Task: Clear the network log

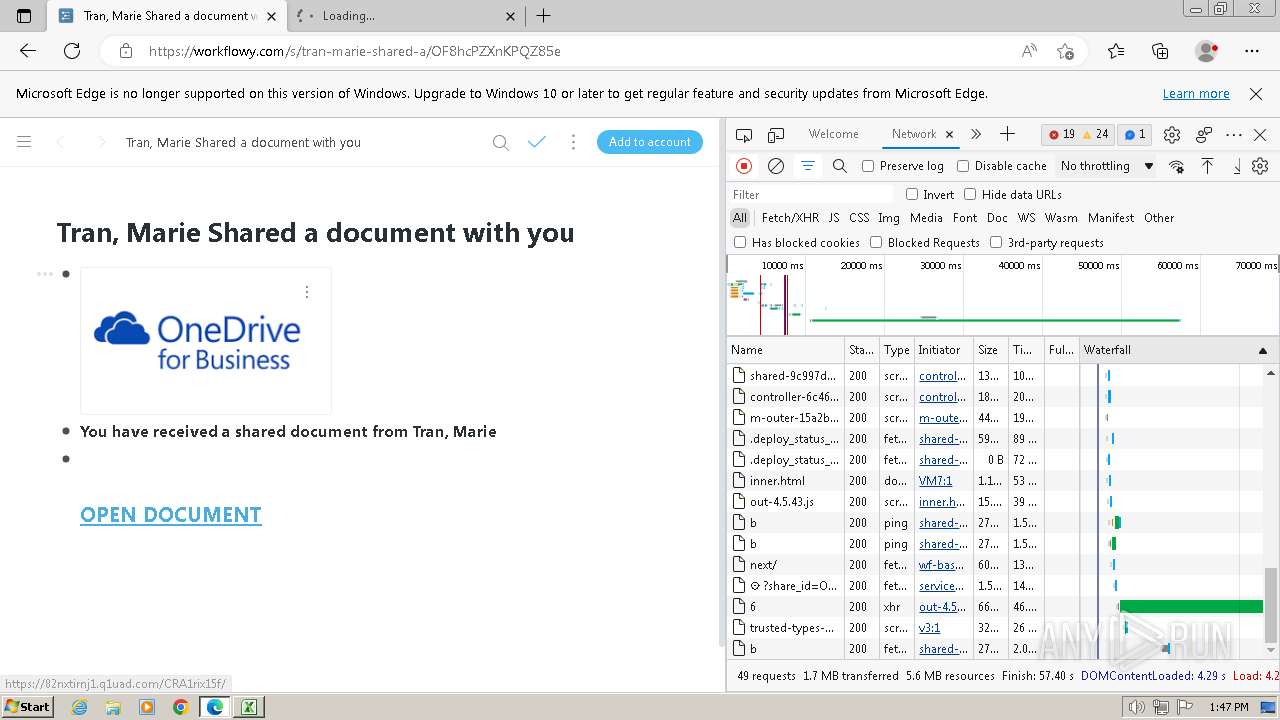Action: click(x=776, y=166)
